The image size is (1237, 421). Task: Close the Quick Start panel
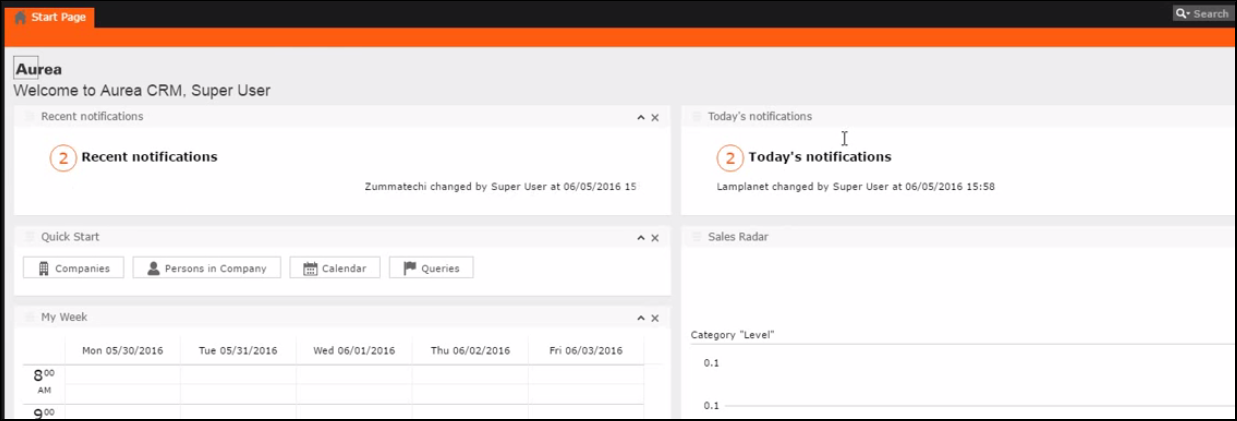[x=655, y=238]
